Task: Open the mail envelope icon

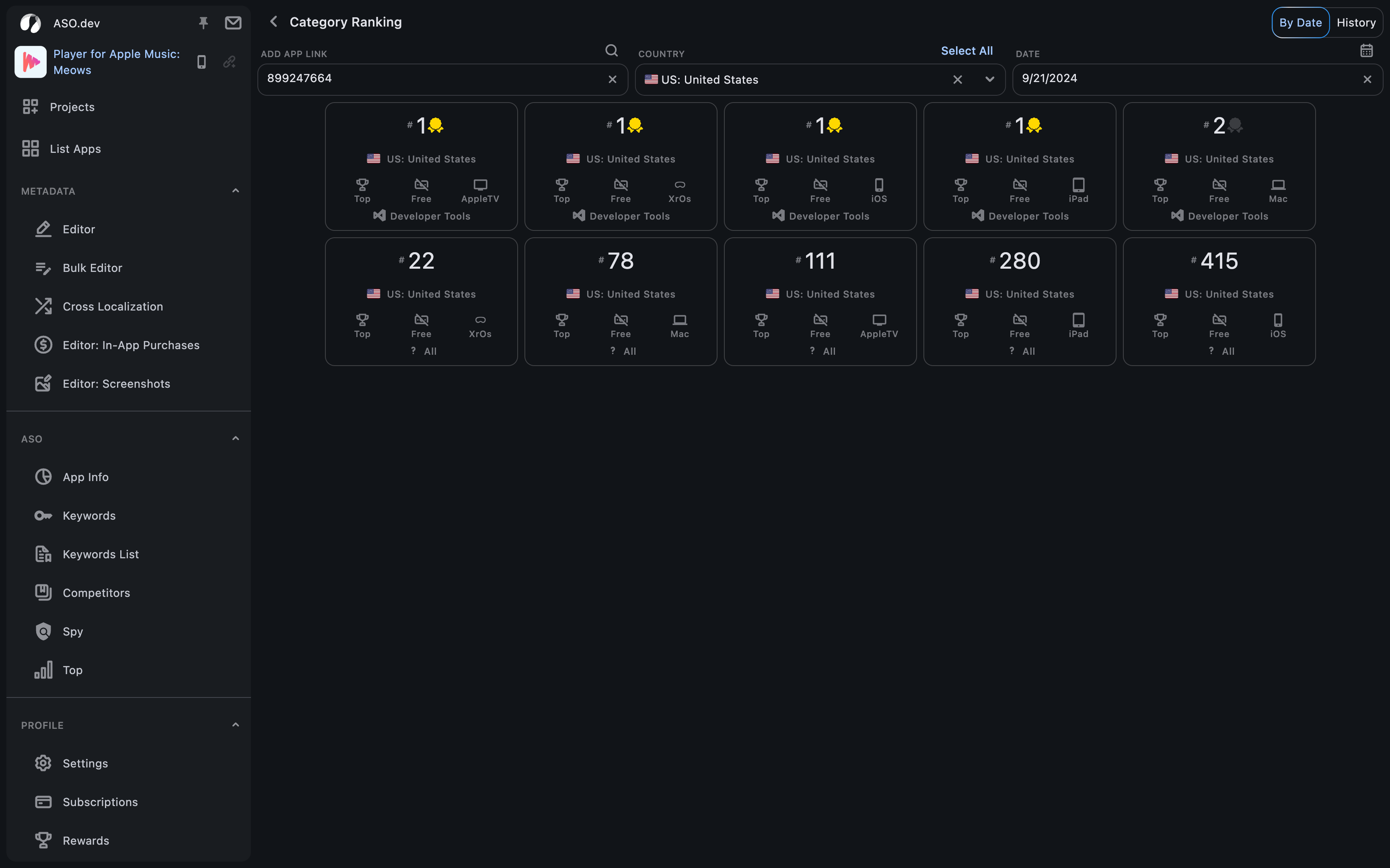Action: (233, 23)
